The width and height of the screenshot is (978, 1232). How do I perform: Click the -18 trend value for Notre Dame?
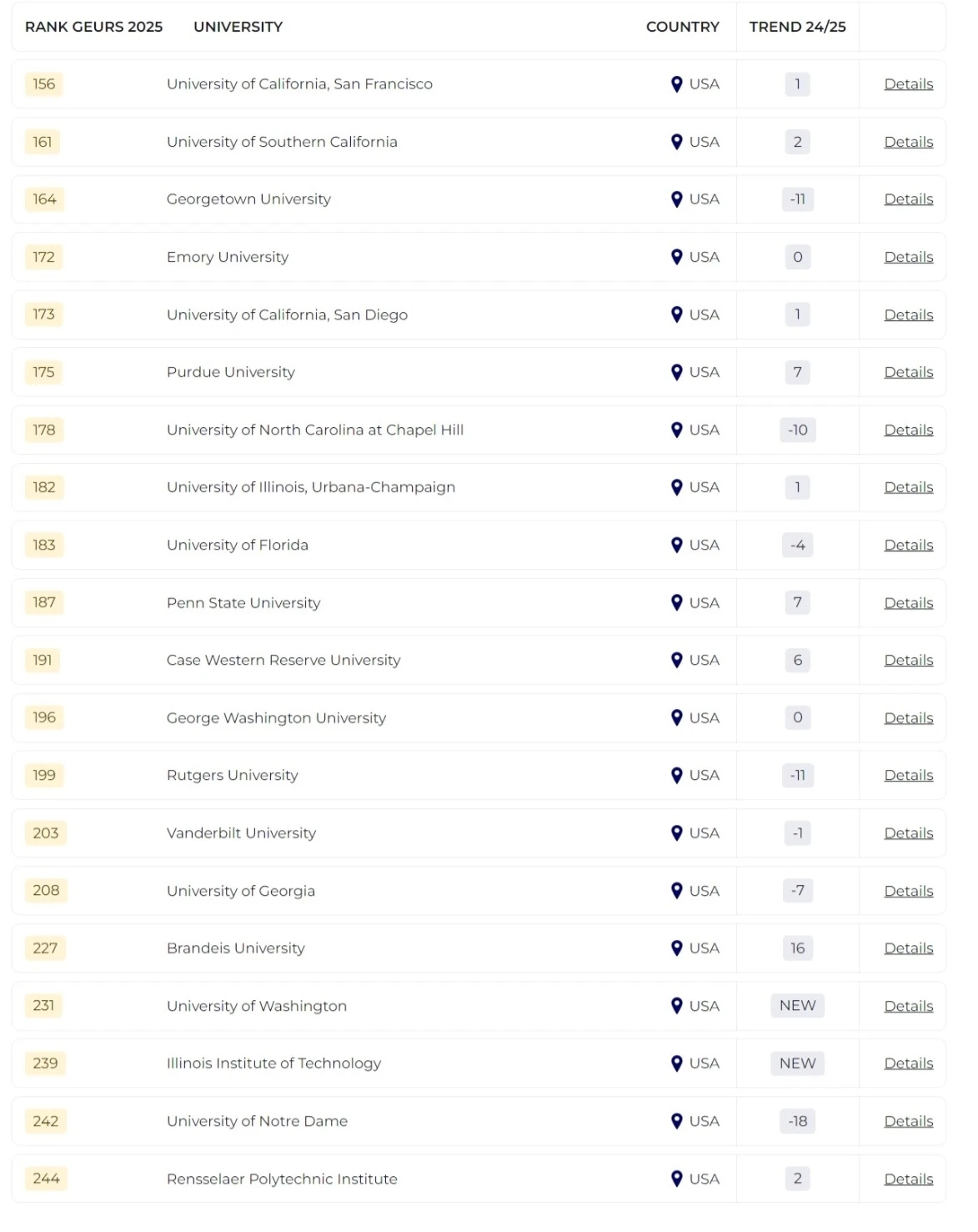796,1121
